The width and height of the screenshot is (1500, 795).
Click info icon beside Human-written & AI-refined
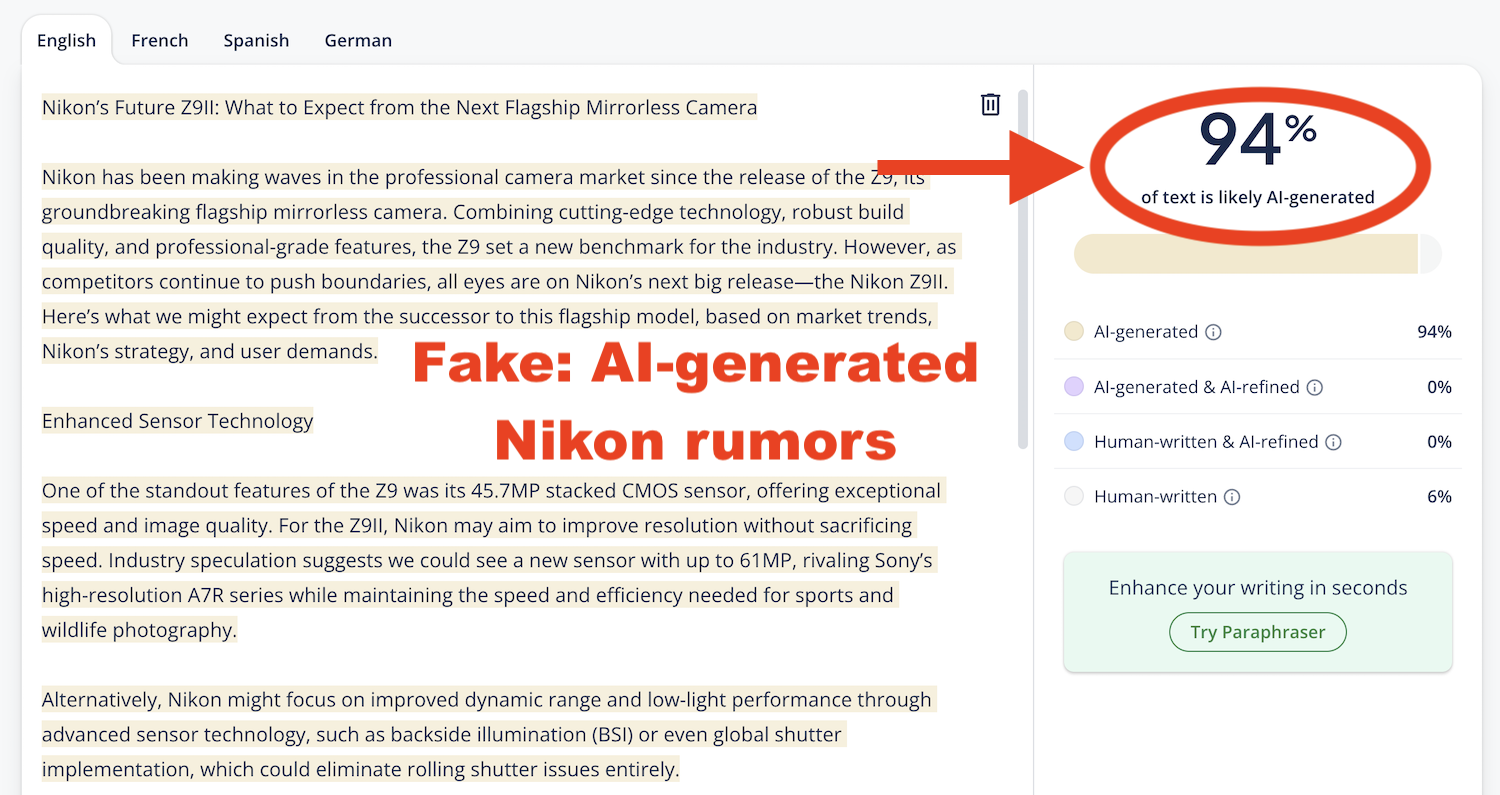click(x=1333, y=442)
